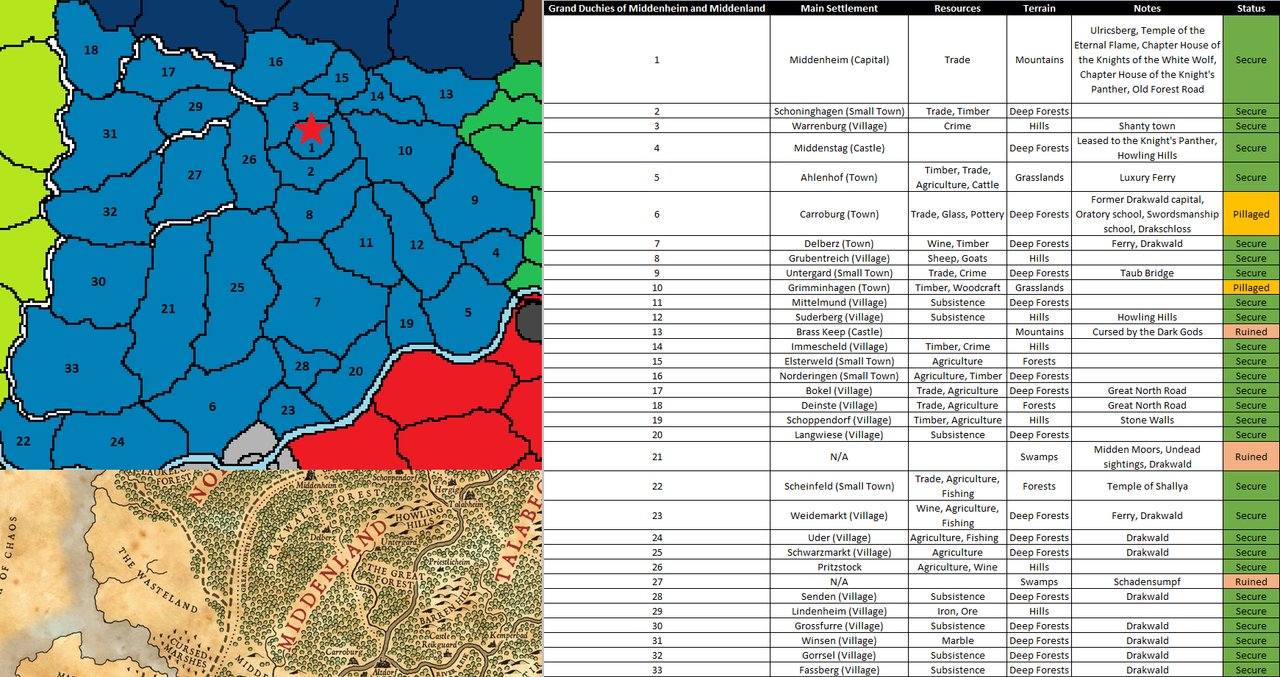This screenshot has height=677, width=1280.
Task: Select region 25 on the blue map
Action: [x=237, y=288]
